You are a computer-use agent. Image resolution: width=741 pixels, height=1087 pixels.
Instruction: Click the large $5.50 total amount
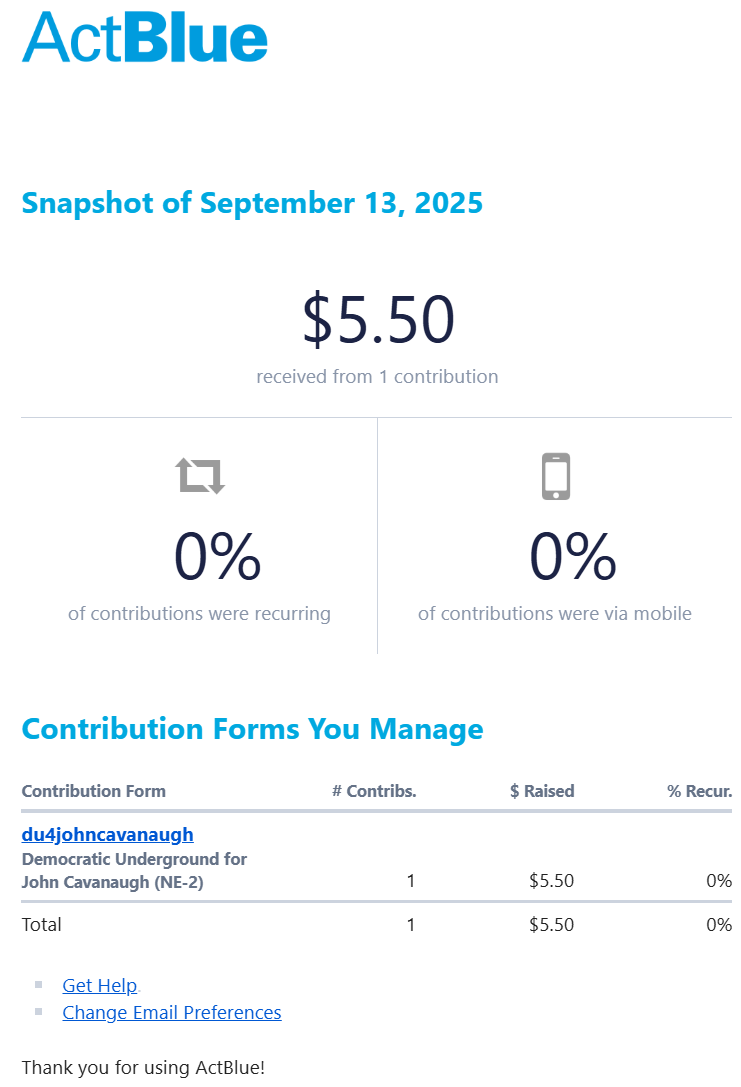pyautogui.click(x=378, y=320)
